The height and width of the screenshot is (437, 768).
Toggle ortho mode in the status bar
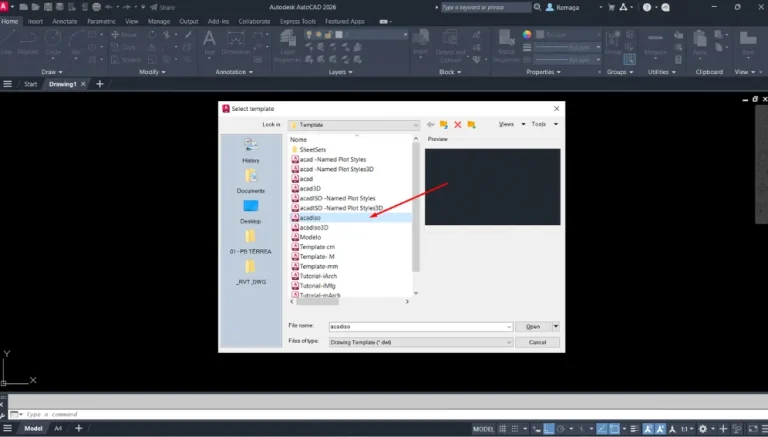click(549, 429)
